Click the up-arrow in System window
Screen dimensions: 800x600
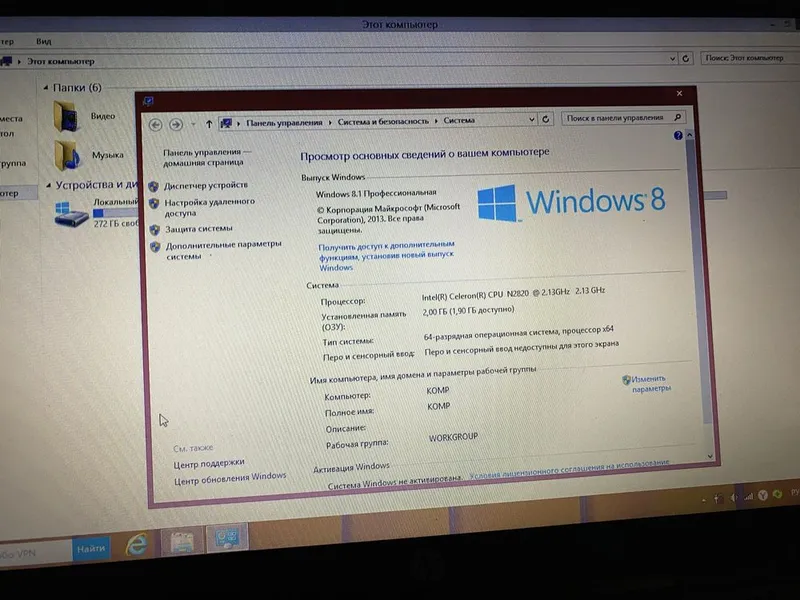209,124
